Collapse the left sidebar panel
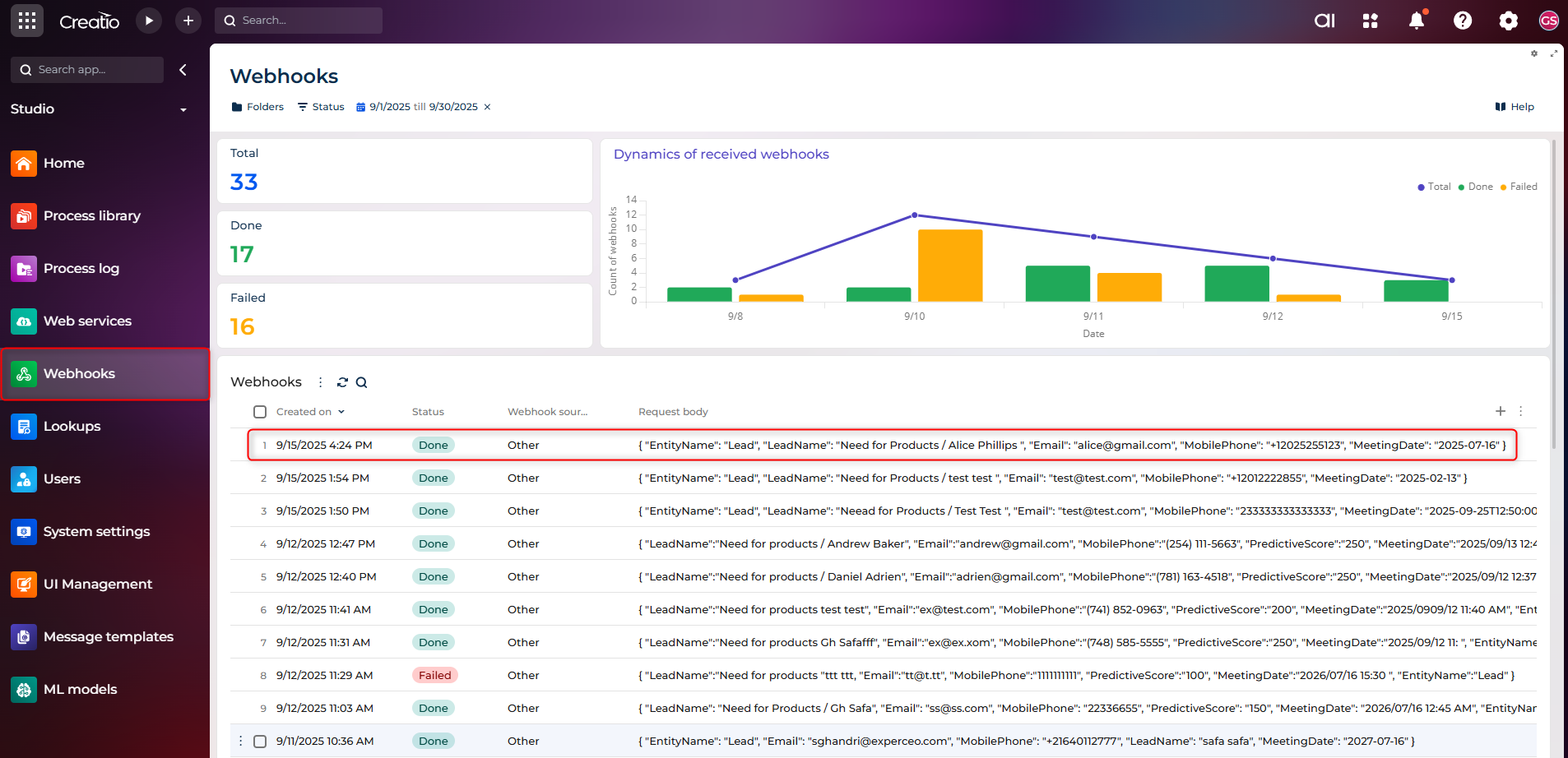Image resolution: width=1568 pixels, height=758 pixels. [183, 70]
